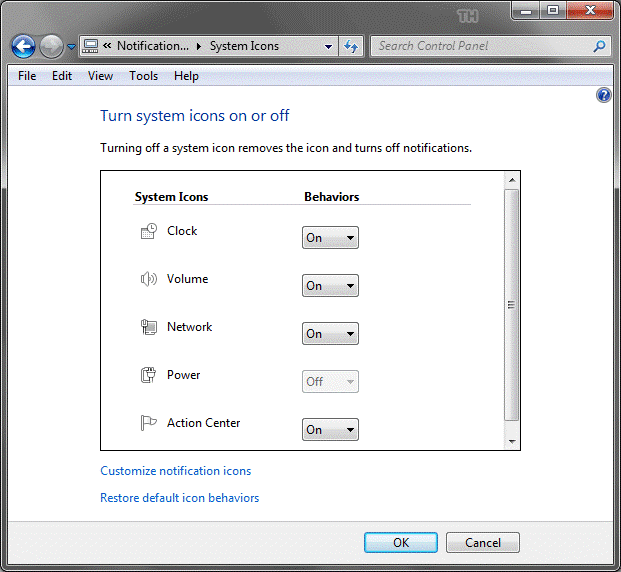Click the grayed Forward arrow button
Image resolution: width=621 pixels, height=572 pixels.
pos(51,46)
